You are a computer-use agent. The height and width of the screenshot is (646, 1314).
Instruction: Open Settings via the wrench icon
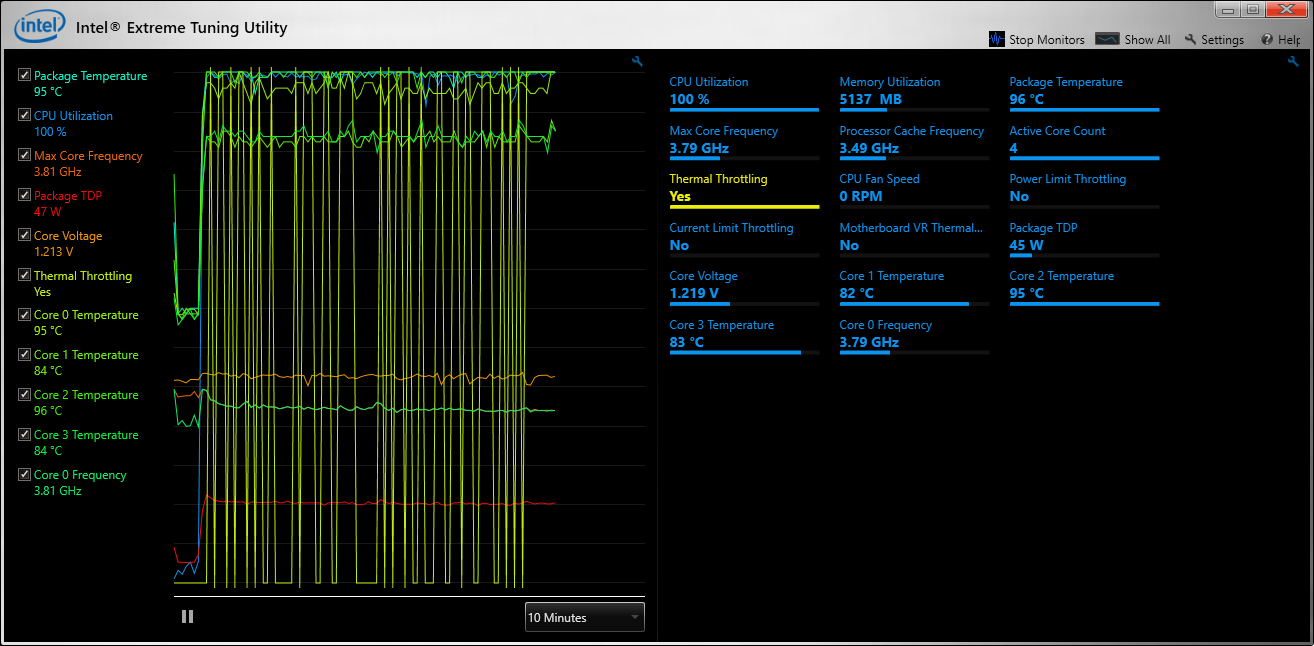click(1190, 40)
